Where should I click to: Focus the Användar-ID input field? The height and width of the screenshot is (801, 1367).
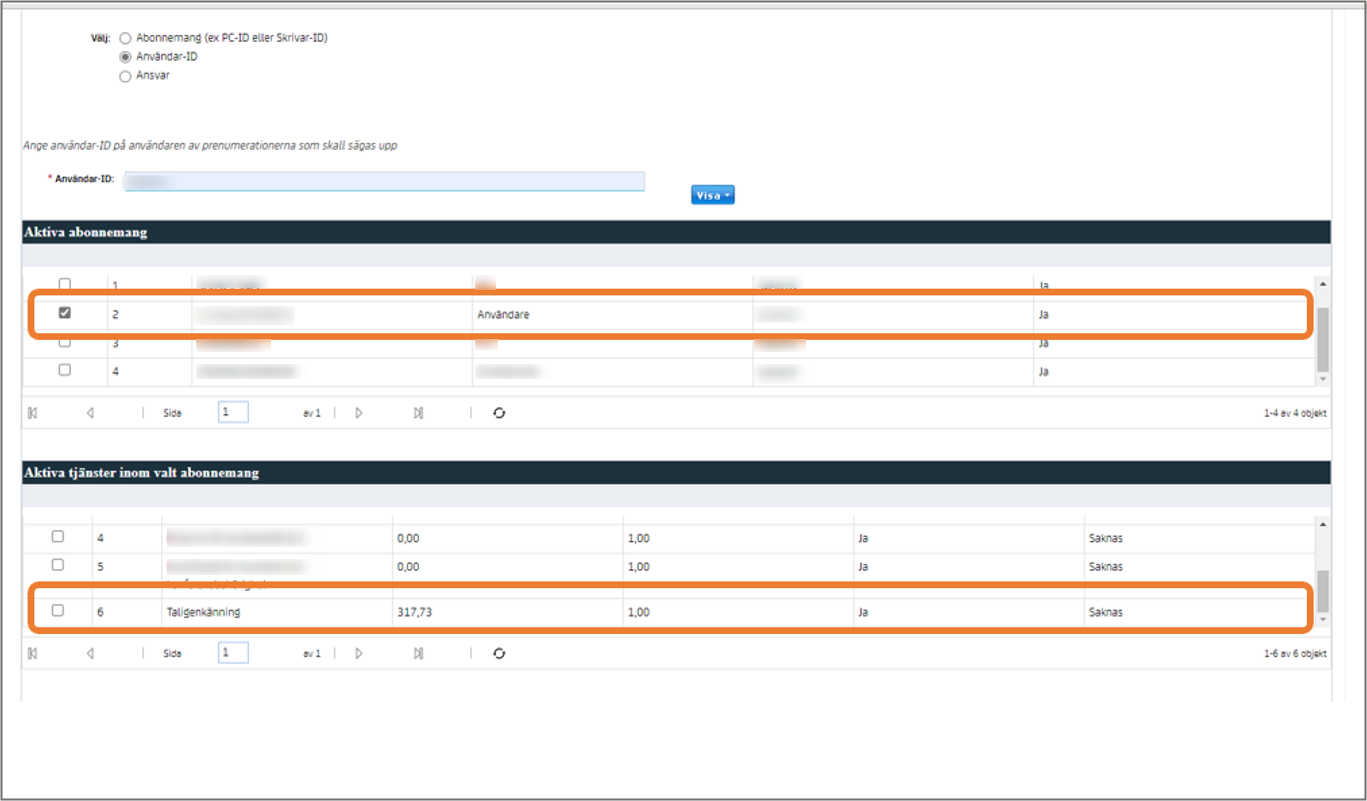coord(384,181)
